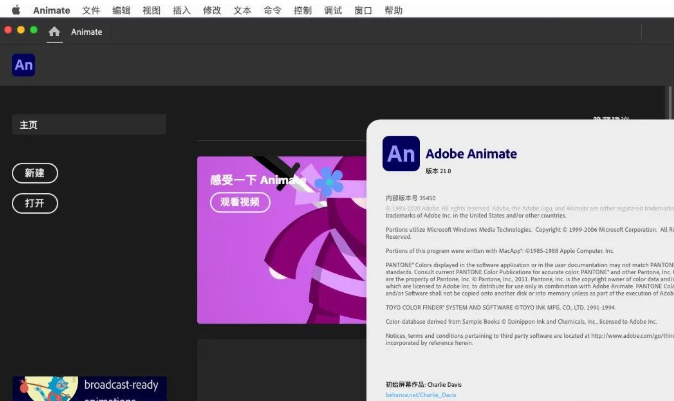
Task: Click the 新建 button
Action: click(35, 173)
